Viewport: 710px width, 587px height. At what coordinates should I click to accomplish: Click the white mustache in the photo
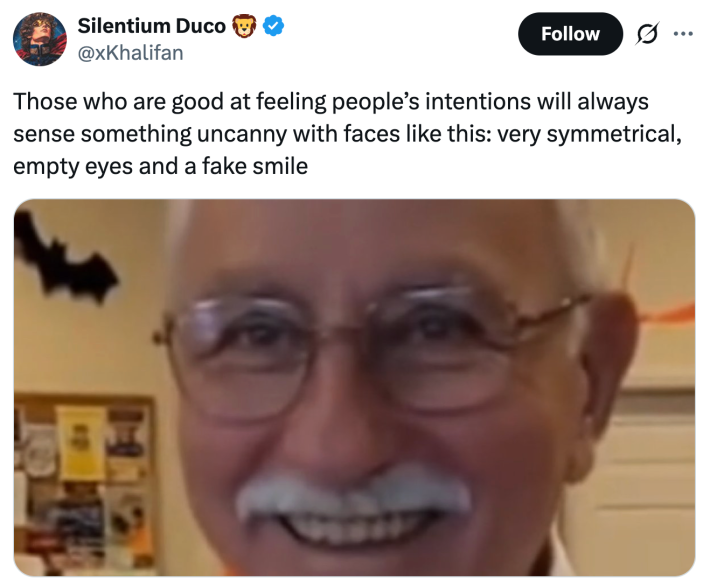coord(353,493)
